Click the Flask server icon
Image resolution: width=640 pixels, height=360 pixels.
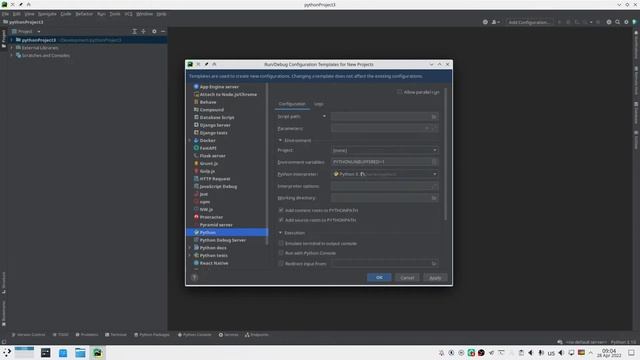[x=196, y=156]
